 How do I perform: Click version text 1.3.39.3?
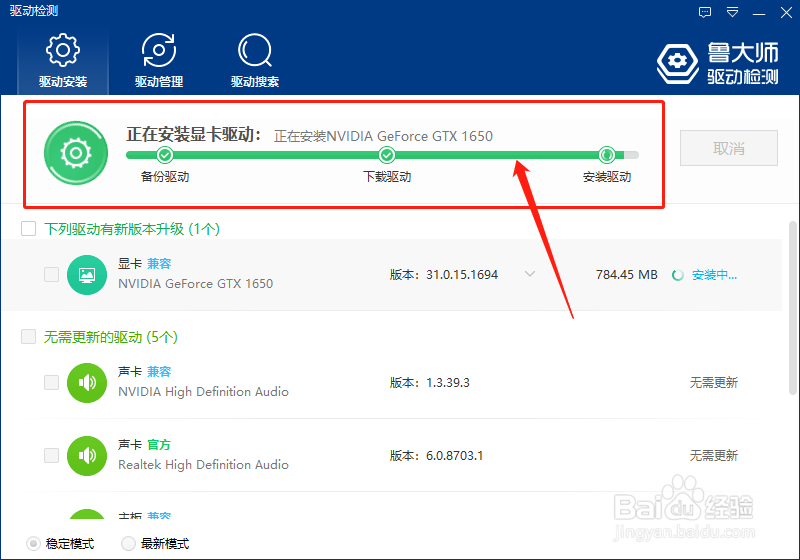(x=448, y=383)
